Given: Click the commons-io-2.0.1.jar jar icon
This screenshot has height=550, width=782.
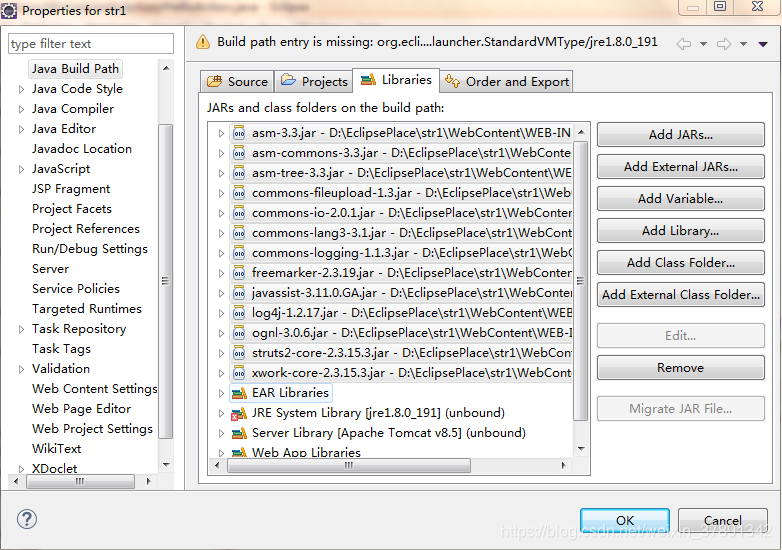Looking at the screenshot, I should (x=239, y=213).
